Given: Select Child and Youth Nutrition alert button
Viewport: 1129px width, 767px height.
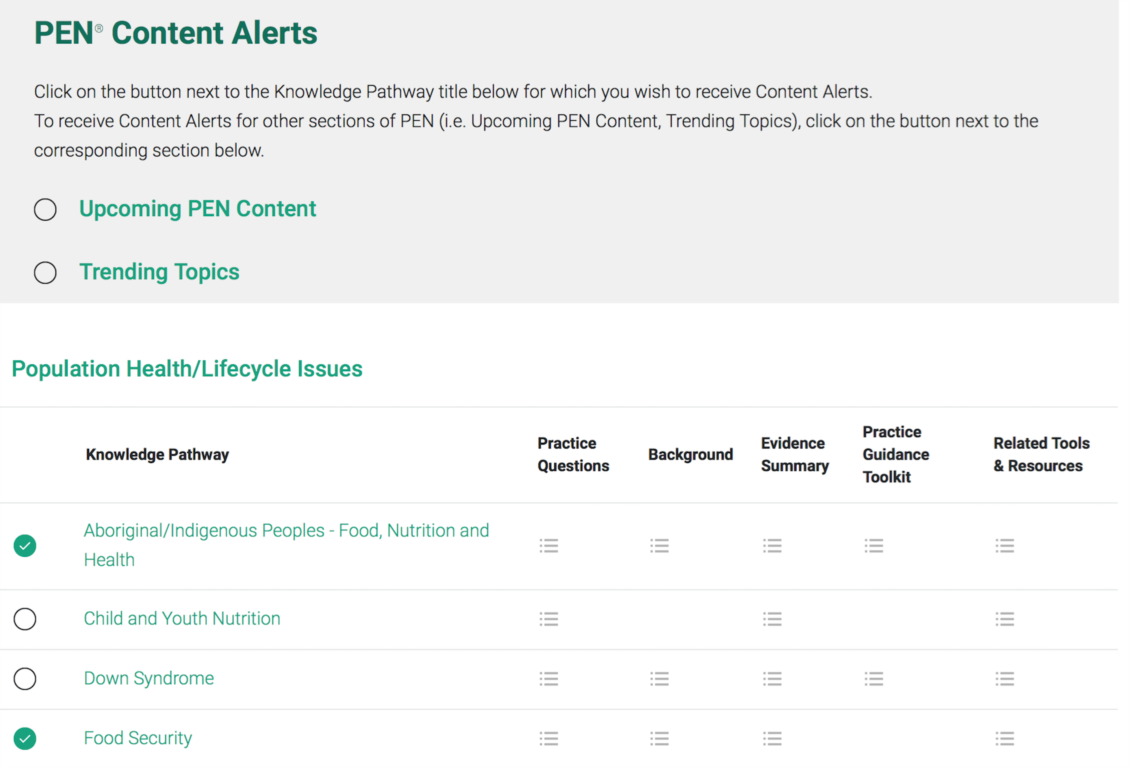Looking at the screenshot, I should coord(25,619).
